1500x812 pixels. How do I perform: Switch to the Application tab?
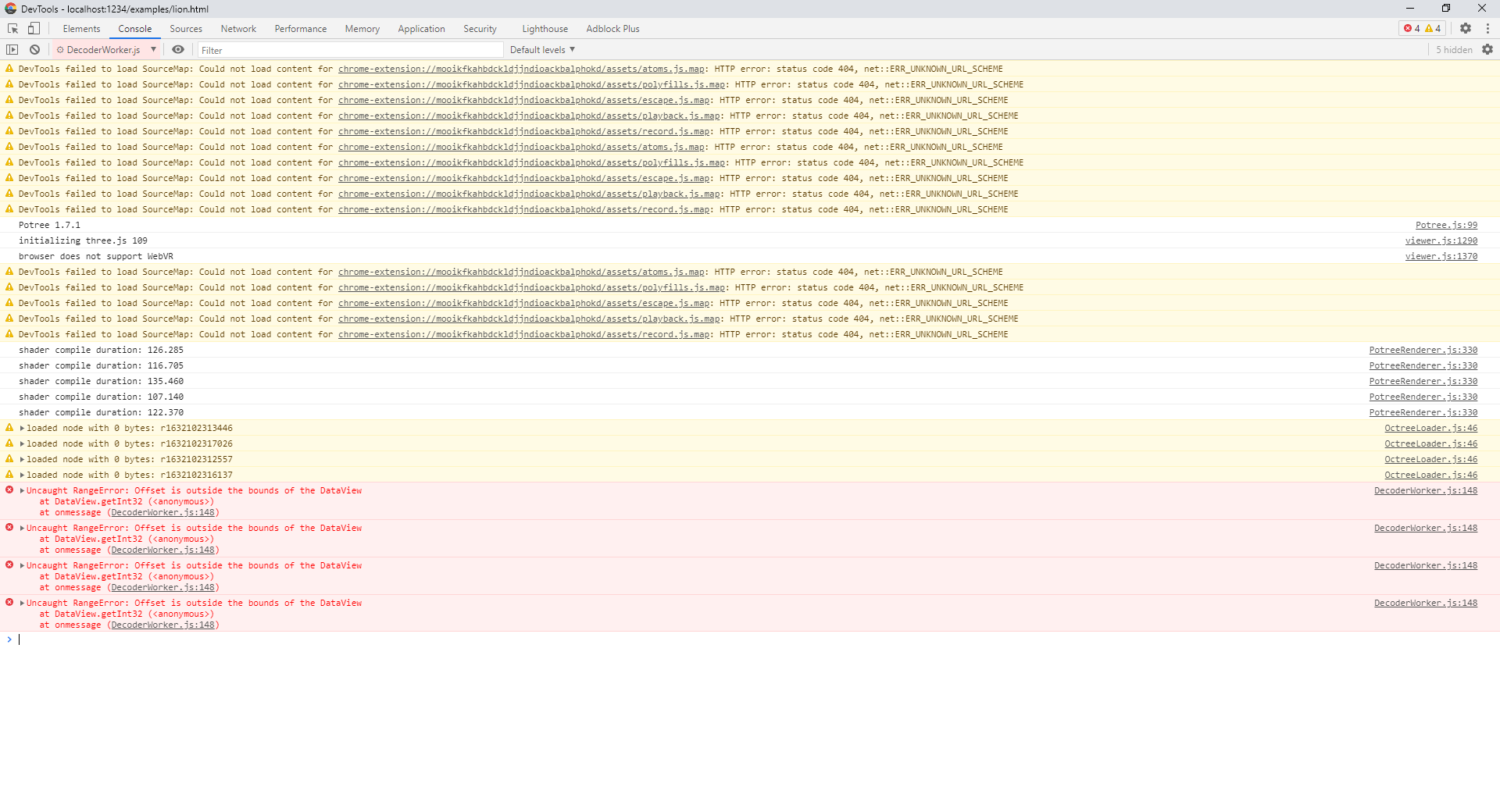pos(421,29)
